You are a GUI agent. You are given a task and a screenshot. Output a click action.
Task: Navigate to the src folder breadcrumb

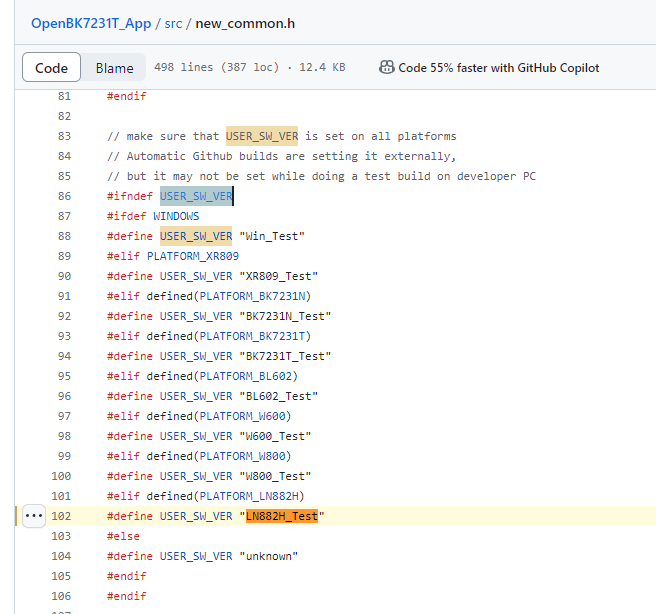click(173, 22)
